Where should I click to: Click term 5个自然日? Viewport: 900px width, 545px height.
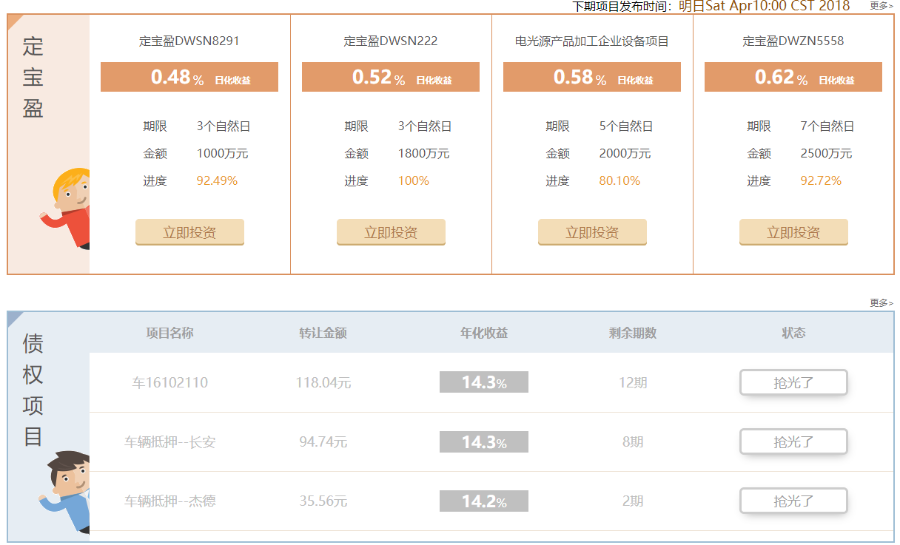pos(626,126)
